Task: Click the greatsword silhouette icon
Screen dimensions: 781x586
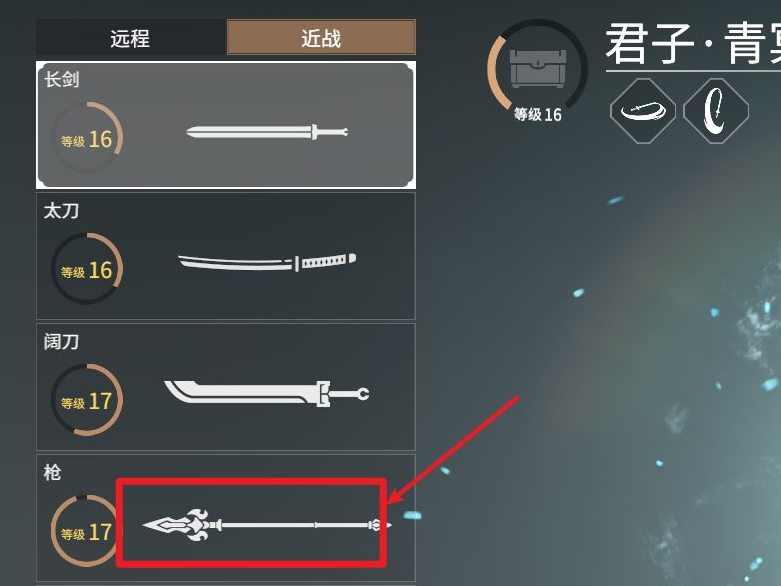Action: [x=267, y=393]
